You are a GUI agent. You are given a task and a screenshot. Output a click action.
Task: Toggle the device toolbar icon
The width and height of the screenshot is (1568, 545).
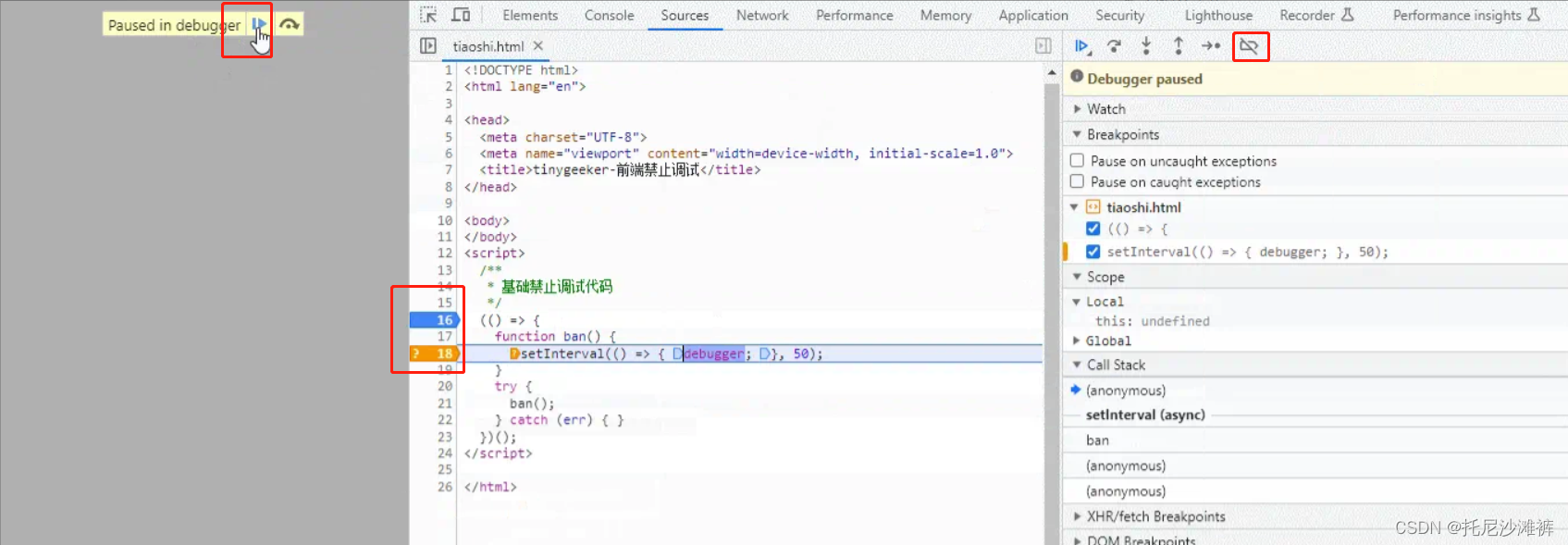point(461,15)
